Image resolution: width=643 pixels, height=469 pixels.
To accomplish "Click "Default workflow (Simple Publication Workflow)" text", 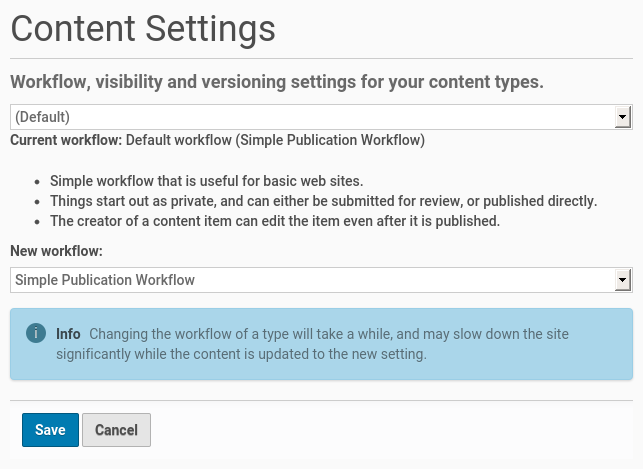I will pyautogui.click(x=275, y=140).
